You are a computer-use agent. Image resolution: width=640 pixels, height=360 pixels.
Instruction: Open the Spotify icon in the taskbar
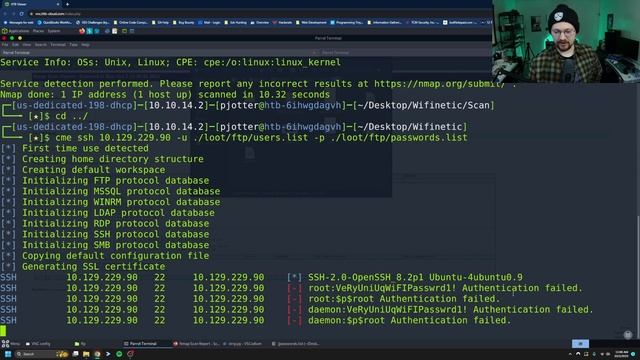tap(119, 354)
